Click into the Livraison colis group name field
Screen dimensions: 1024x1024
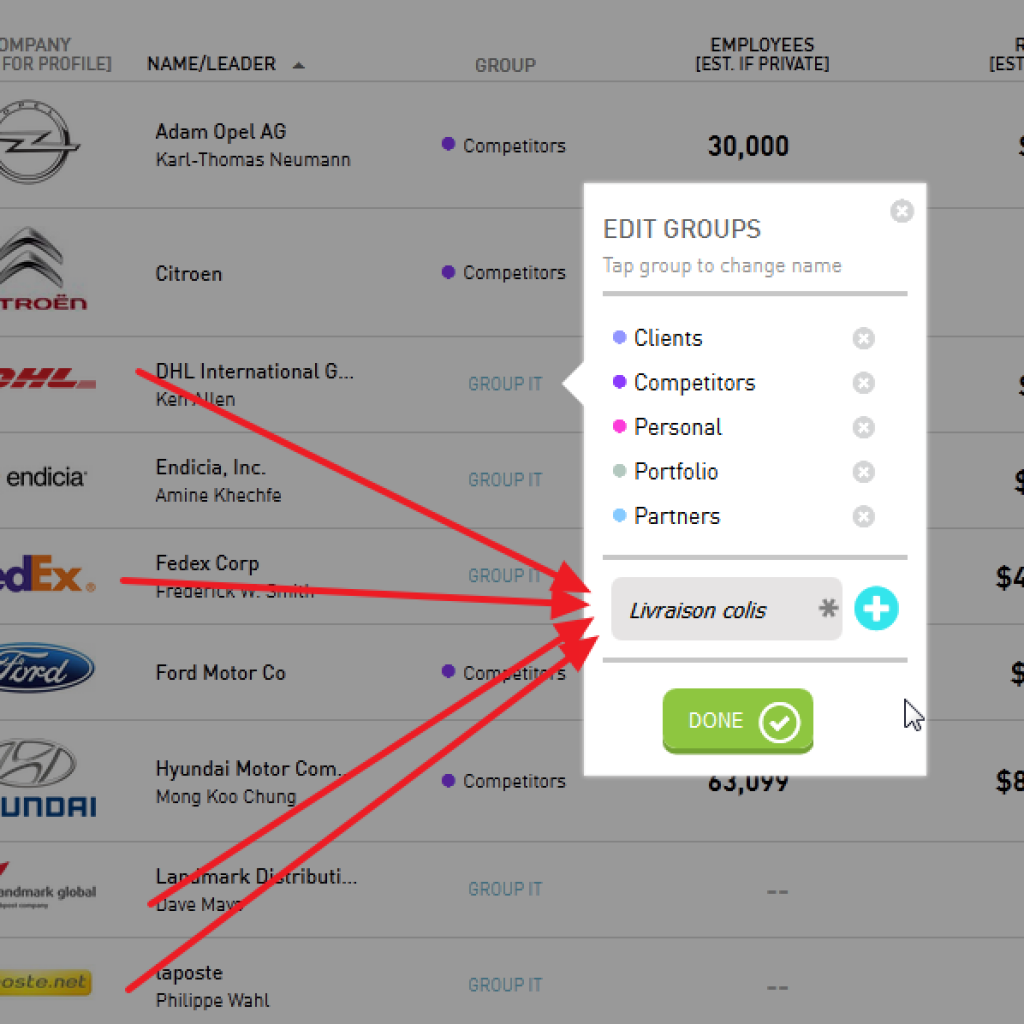pyautogui.click(x=715, y=610)
